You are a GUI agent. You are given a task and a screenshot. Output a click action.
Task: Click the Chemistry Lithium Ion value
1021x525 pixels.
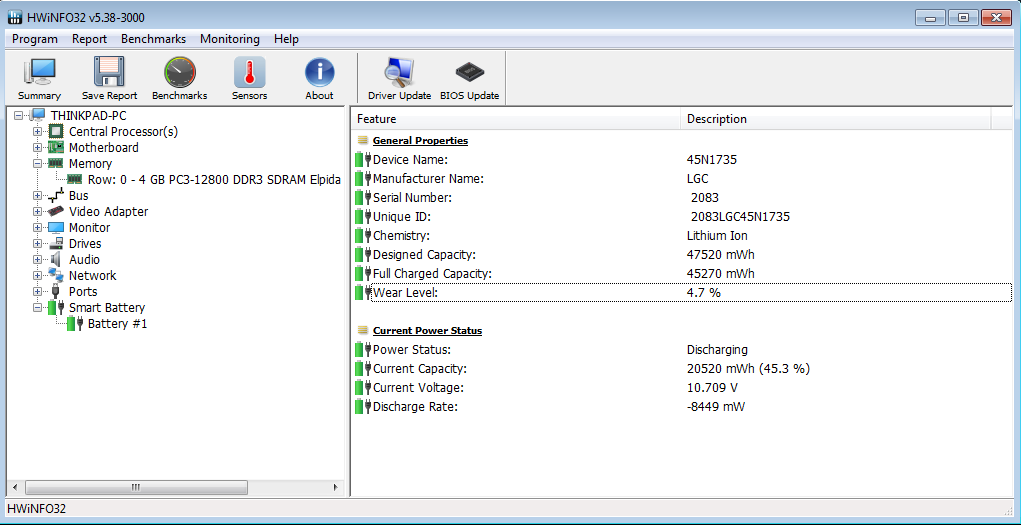[x=717, y=236]
